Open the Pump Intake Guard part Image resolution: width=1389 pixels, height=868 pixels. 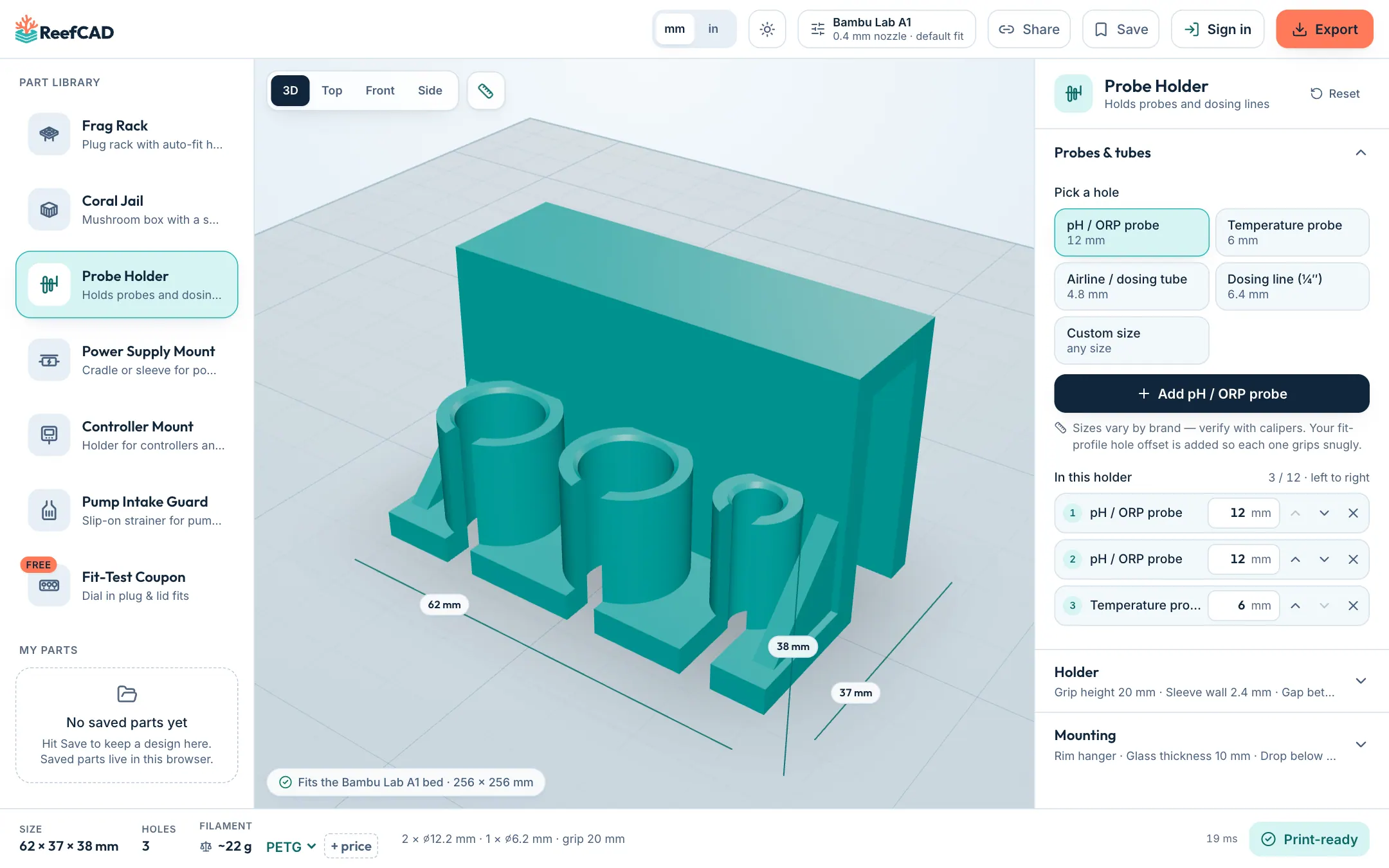[x=127, y=511]
